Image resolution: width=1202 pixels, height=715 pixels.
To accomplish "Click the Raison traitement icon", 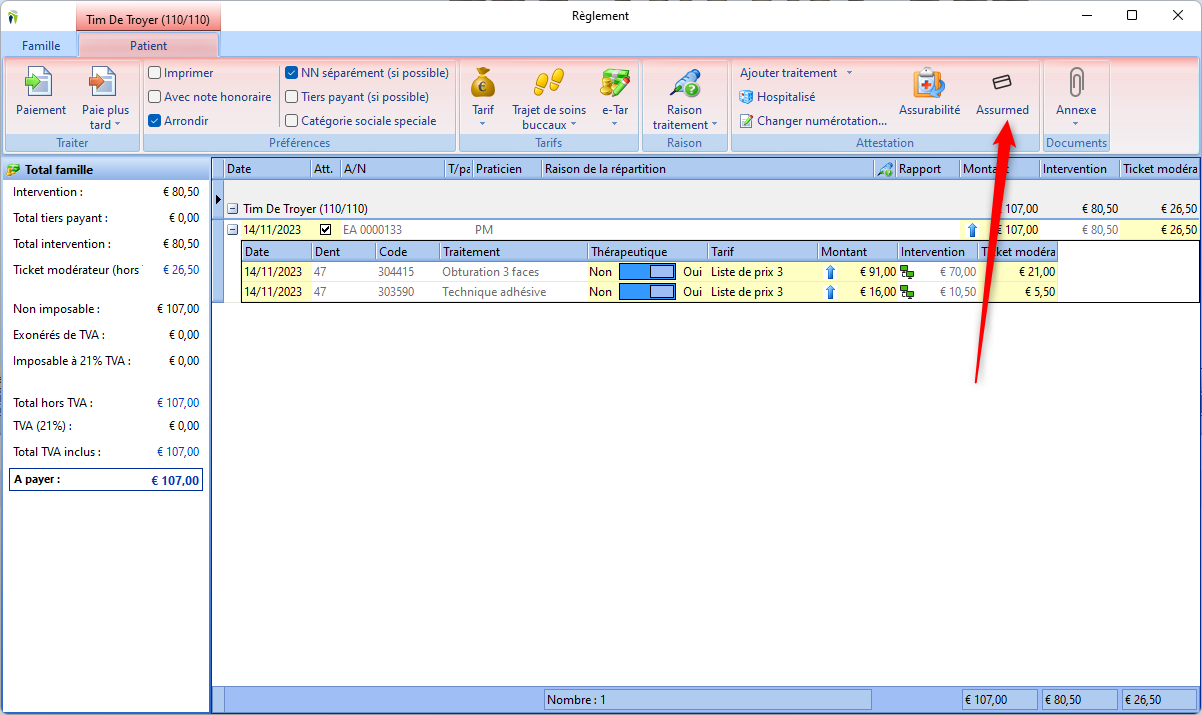I will point(685,82).
